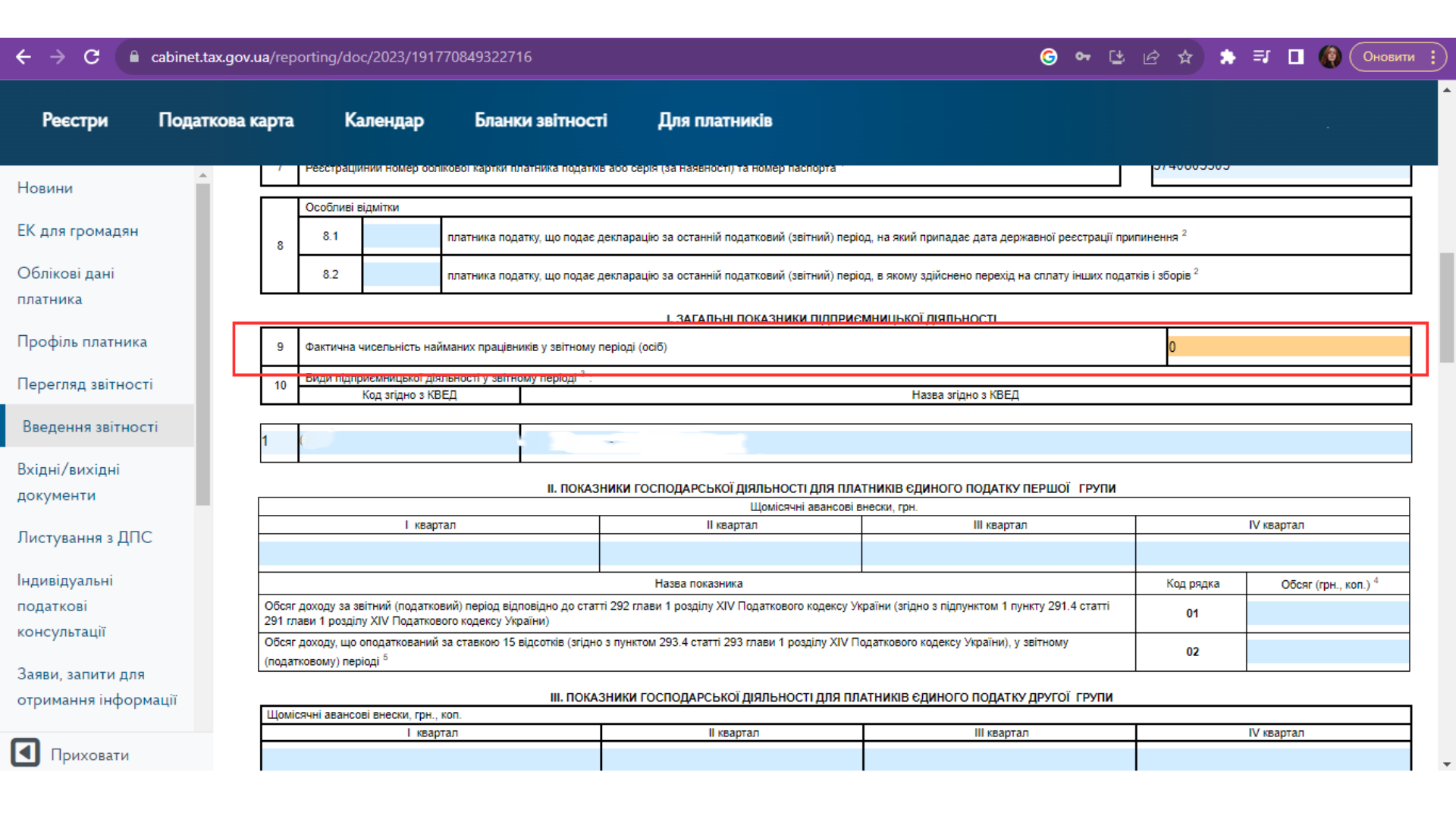The height and width of the screenshot is (819, 1456).
Task: Open the Реєстри menu
Action: (x=75, y=121)
